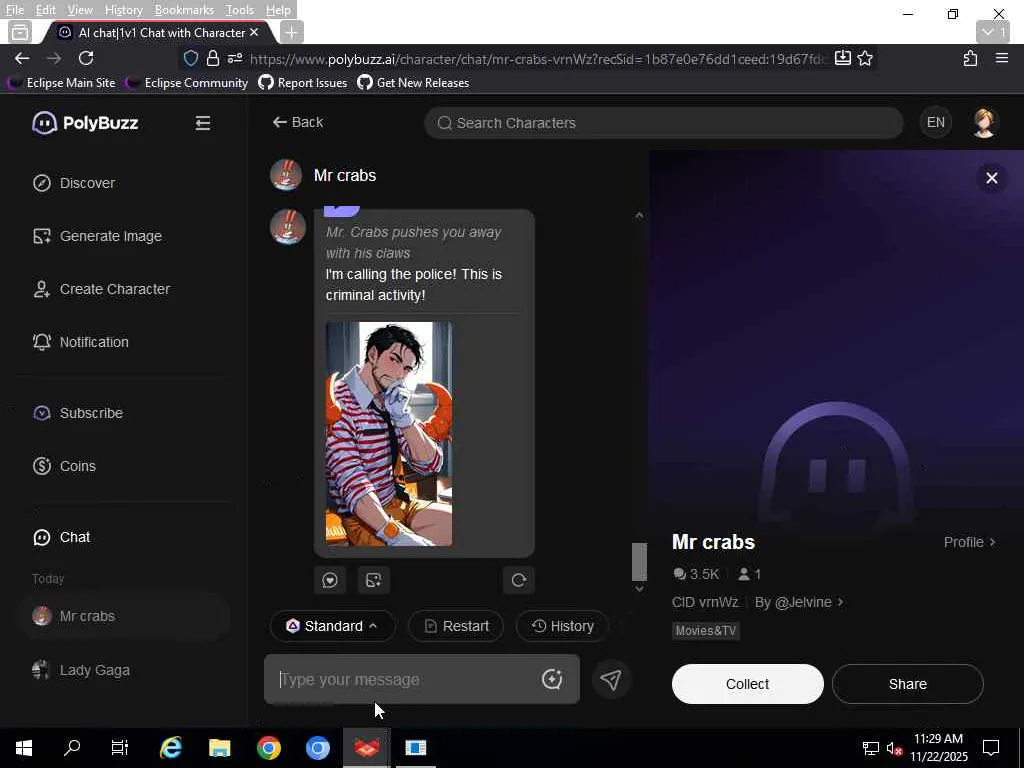1024x768 pixels.
Task: Focus the Search Characters field
Action: (664, 123)
